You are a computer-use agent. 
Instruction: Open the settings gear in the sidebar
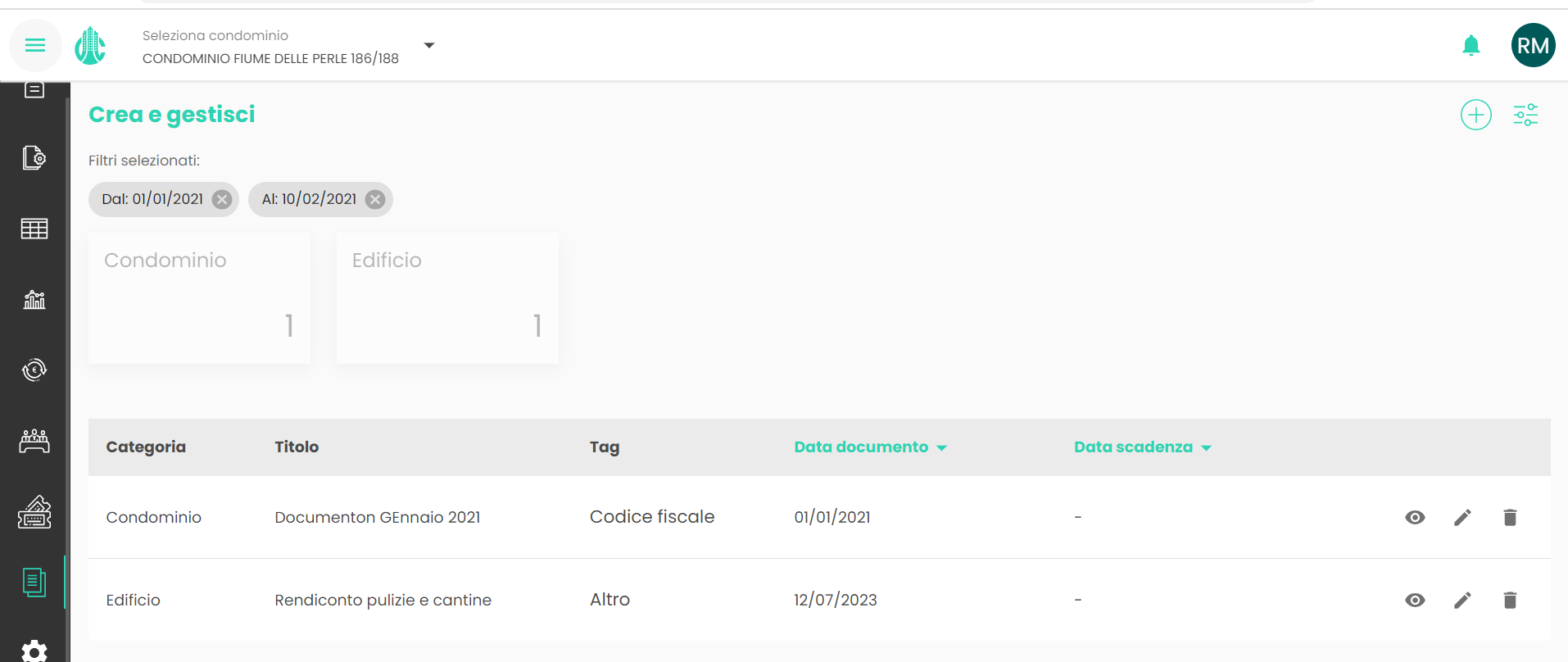[34, 651]
